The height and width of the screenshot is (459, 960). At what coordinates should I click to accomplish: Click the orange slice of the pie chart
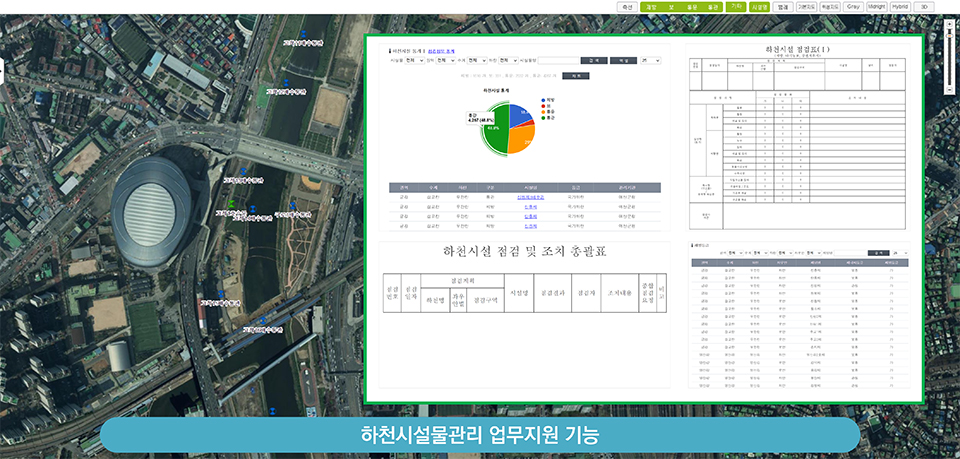click(x=520, y=138)
